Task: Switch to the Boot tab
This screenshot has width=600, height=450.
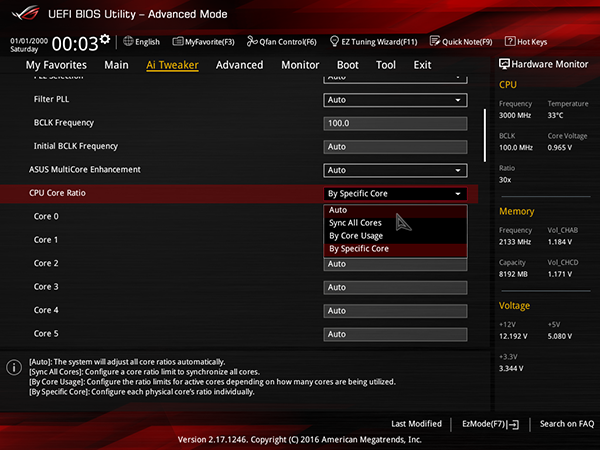Action: (x=347, y=65)
